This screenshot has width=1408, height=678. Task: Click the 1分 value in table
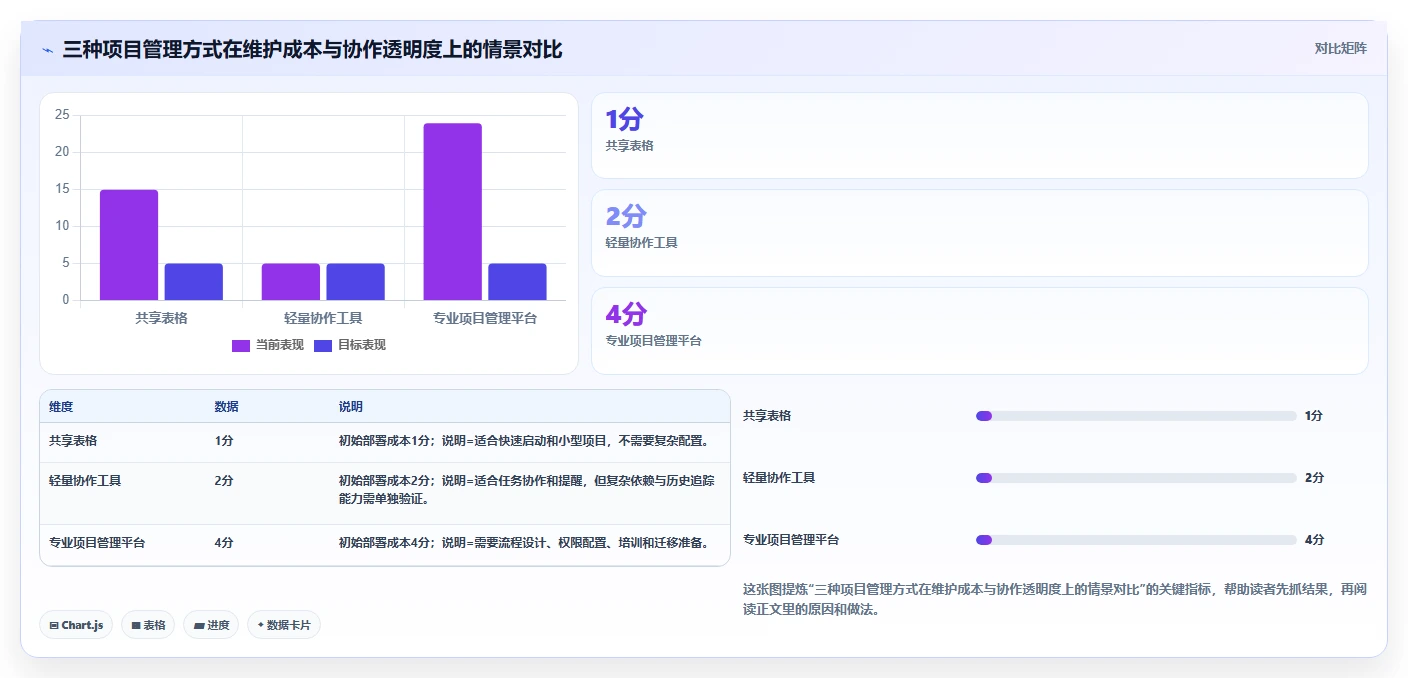(224, 440)
